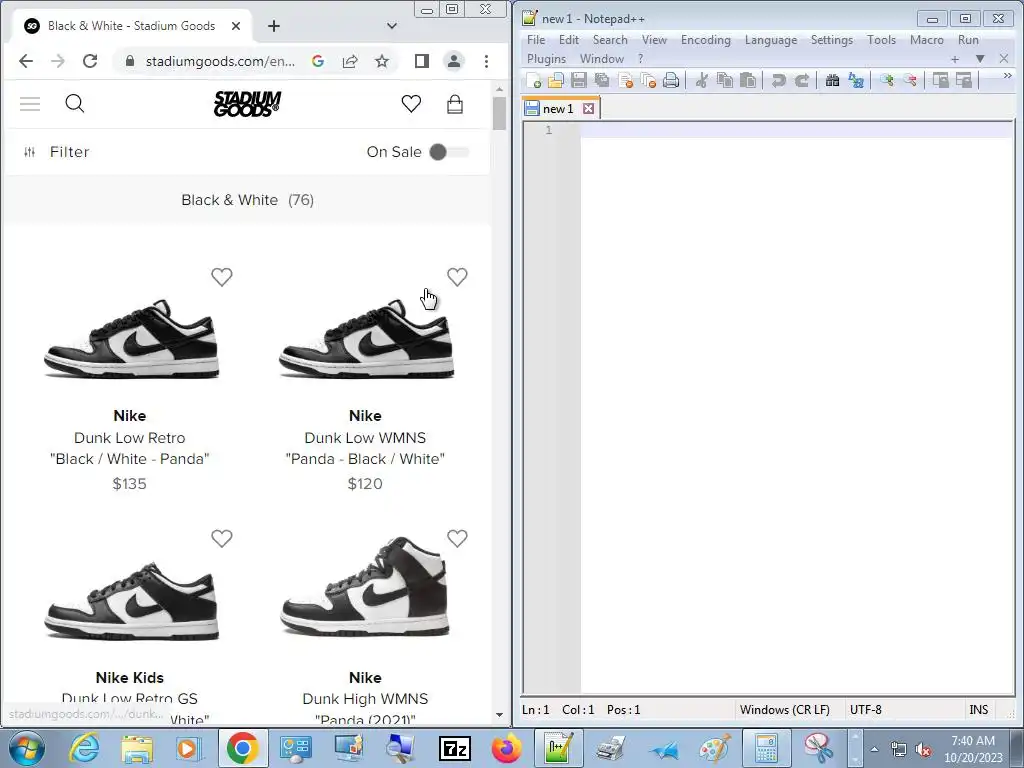Click Synchronize Horizontal Scrolling icon
The width and height of the screenshot is (1024, 768).
click(x=963, y=80)
